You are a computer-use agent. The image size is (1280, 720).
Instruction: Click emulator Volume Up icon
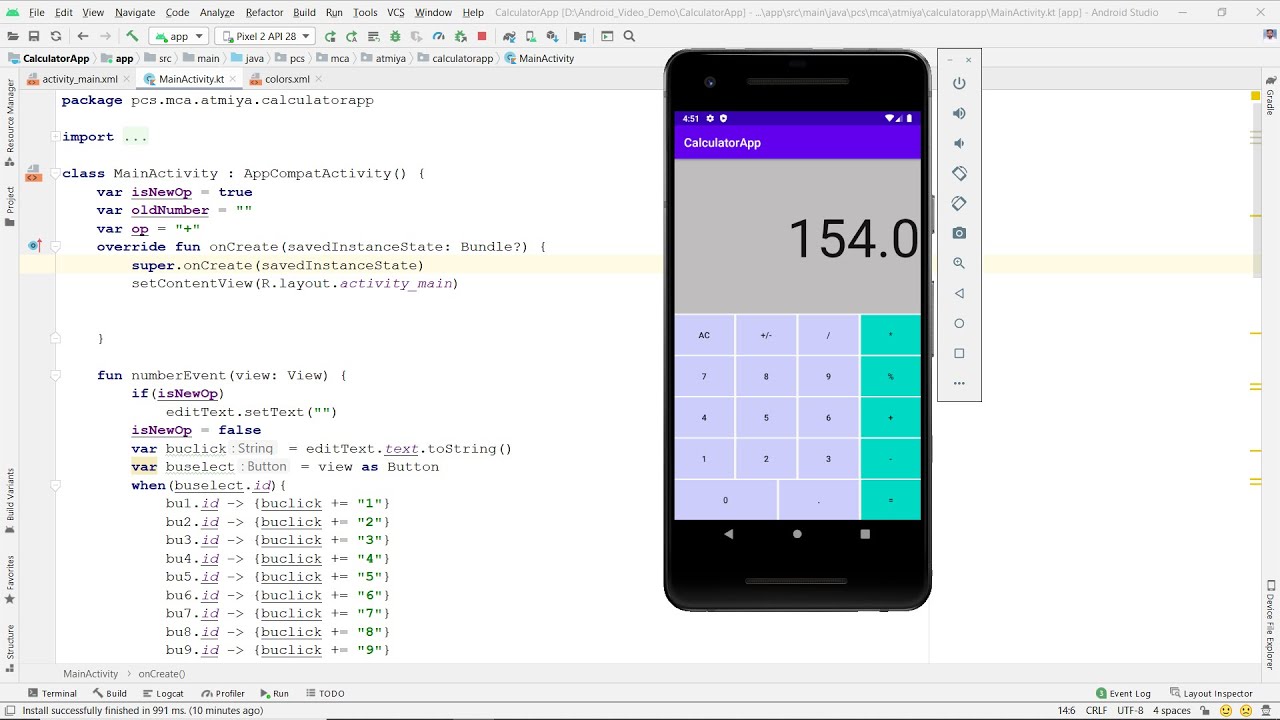coord(959,113)
